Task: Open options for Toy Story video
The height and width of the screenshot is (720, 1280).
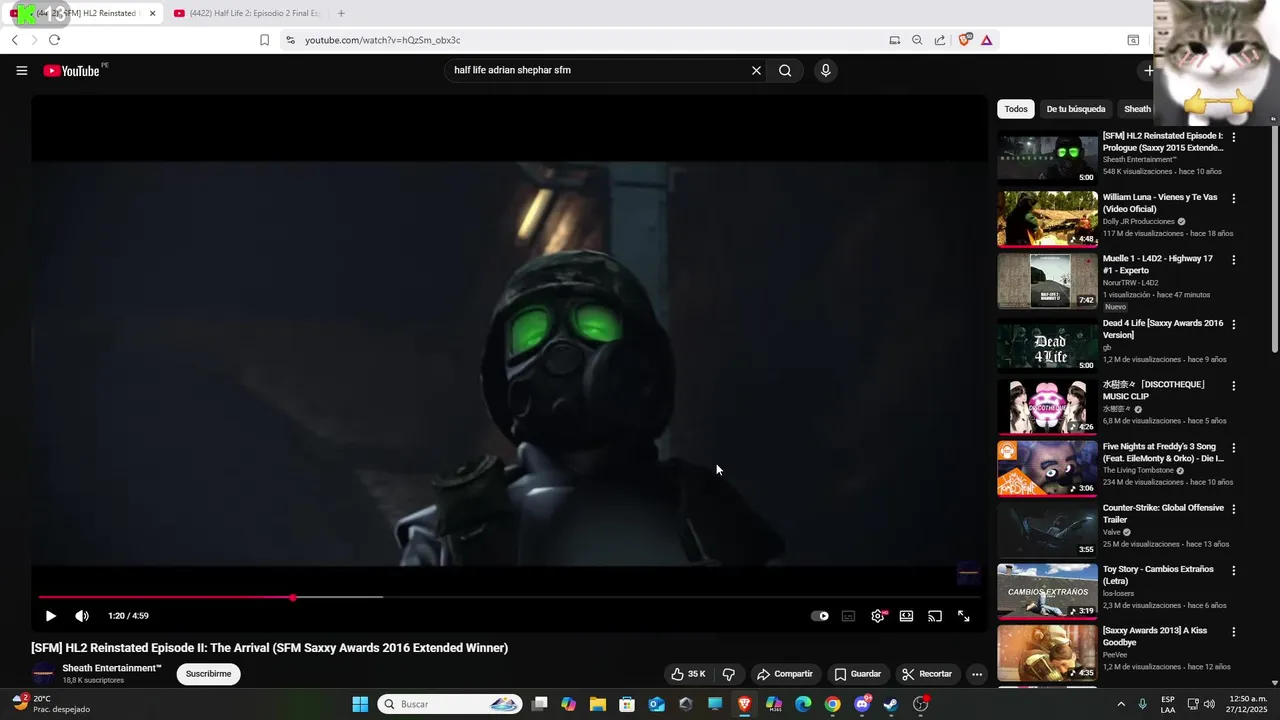Action: click(x=1234, y=571)
